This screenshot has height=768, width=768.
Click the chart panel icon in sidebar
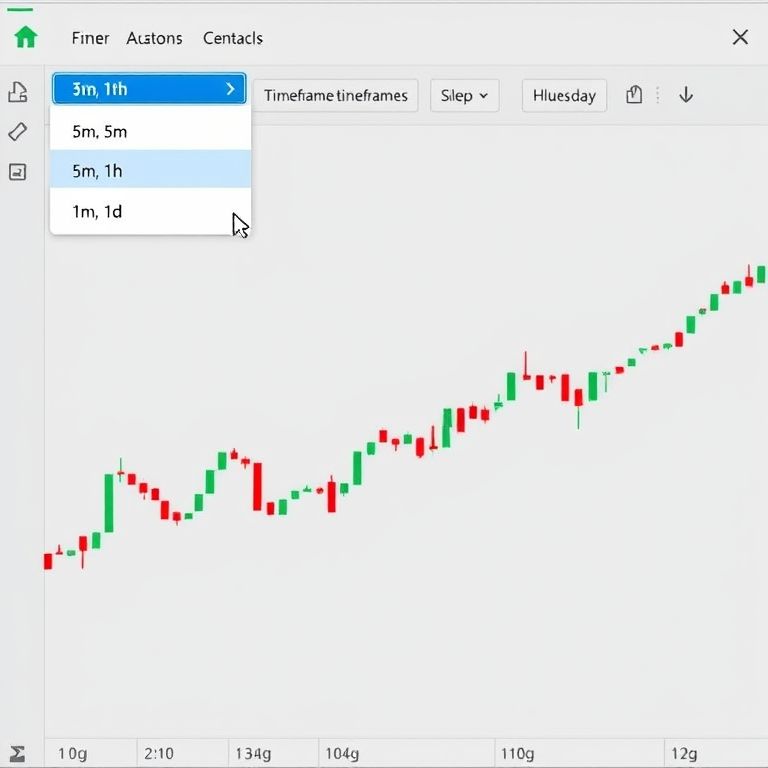click(17, 172)
